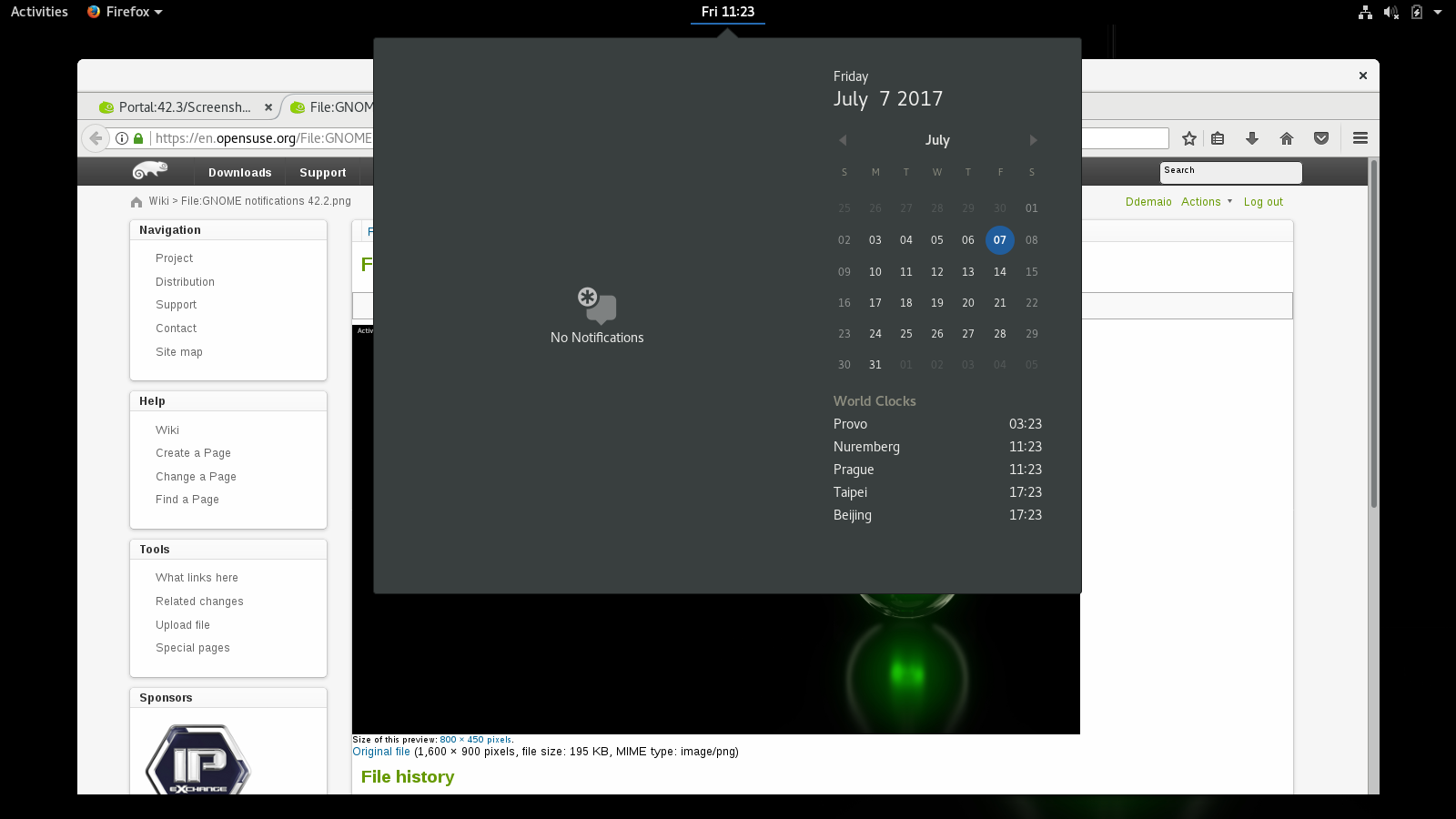Image resolution: width=1456 pixels, height=819 pixels.
Task: Click the wiki Search input field
Action: coord(1230,173)
